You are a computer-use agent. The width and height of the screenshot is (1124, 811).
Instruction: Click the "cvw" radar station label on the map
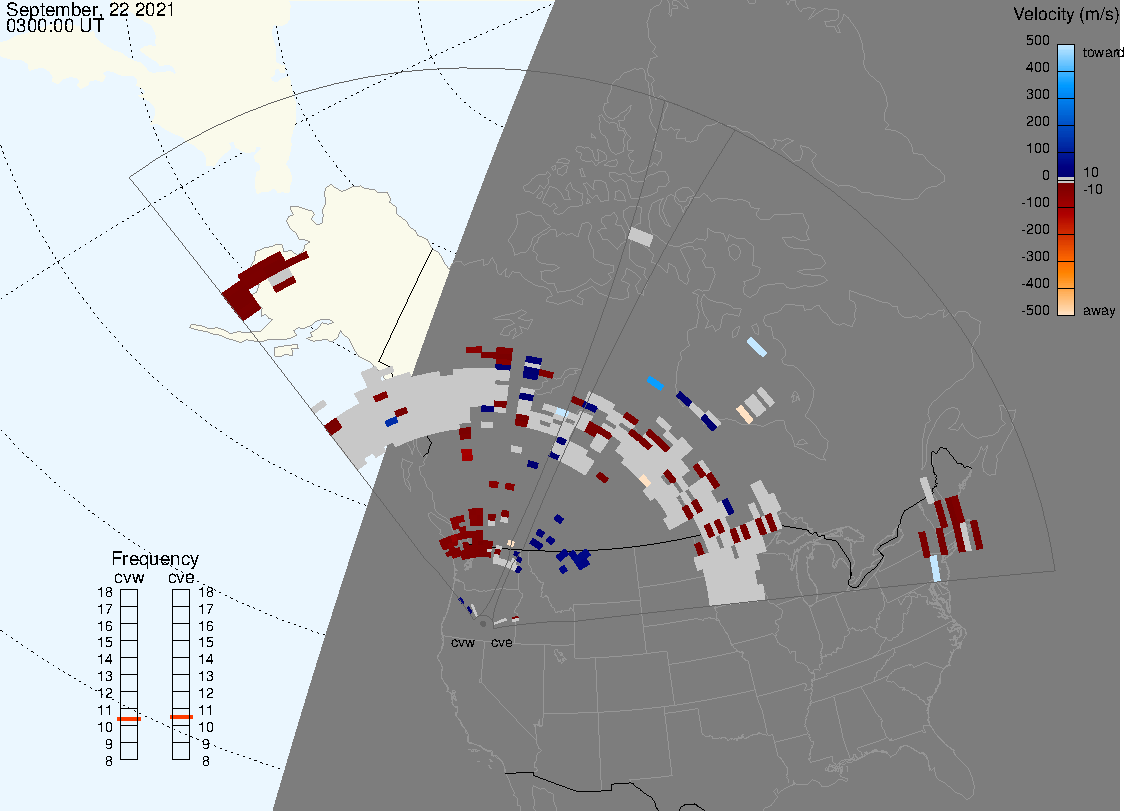(463, 642)
